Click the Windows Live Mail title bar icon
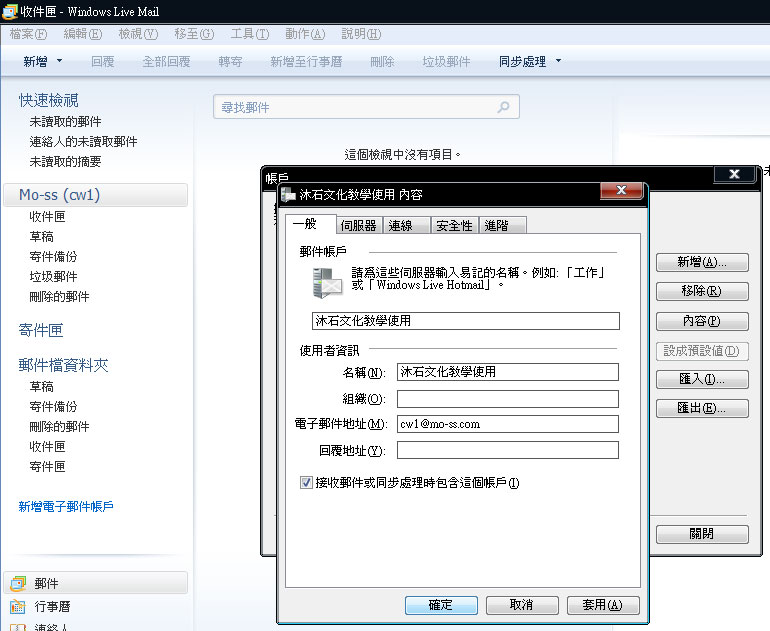Viewport: 770px width, 631px height. [9, 11]
